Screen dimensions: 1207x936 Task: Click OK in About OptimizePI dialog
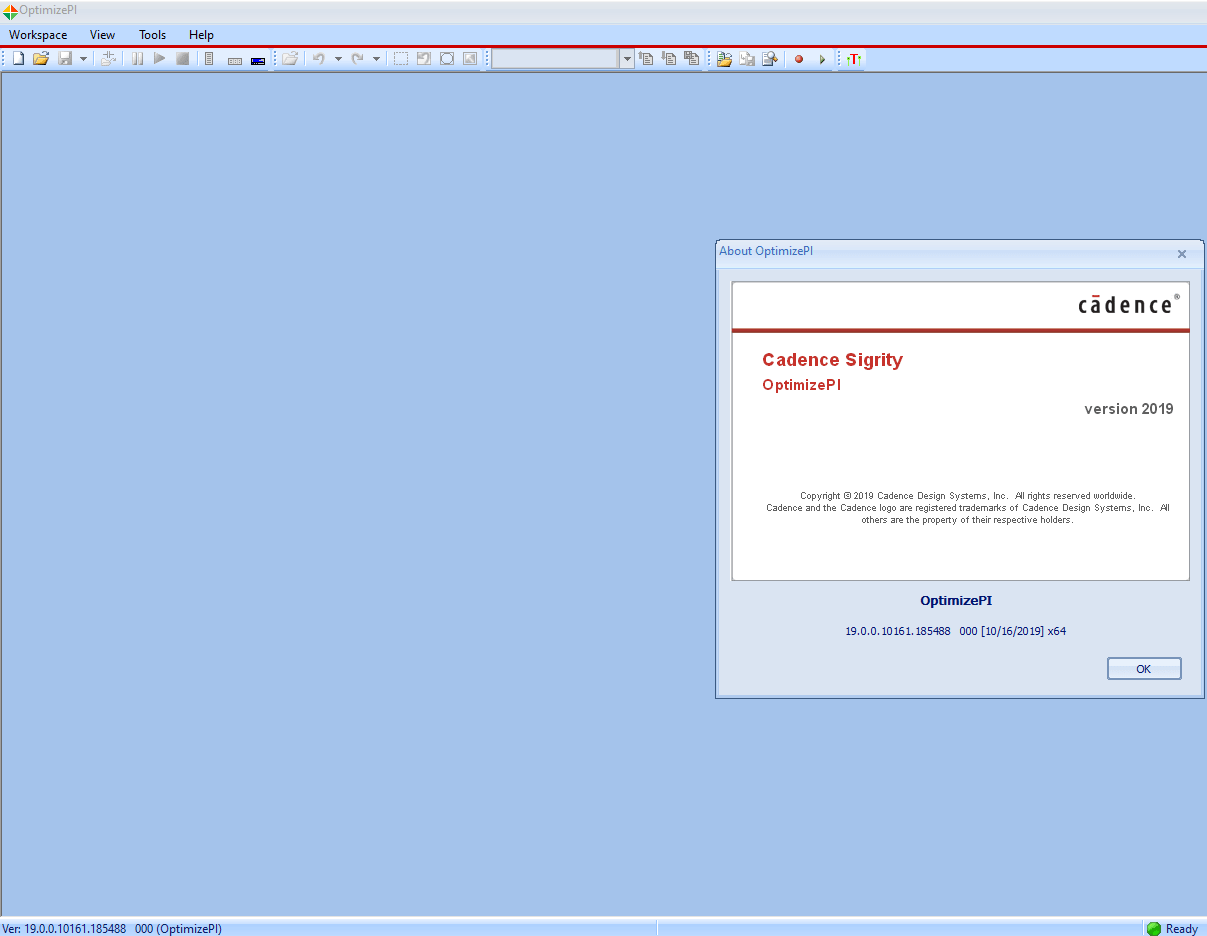(x=1144, y=669)
